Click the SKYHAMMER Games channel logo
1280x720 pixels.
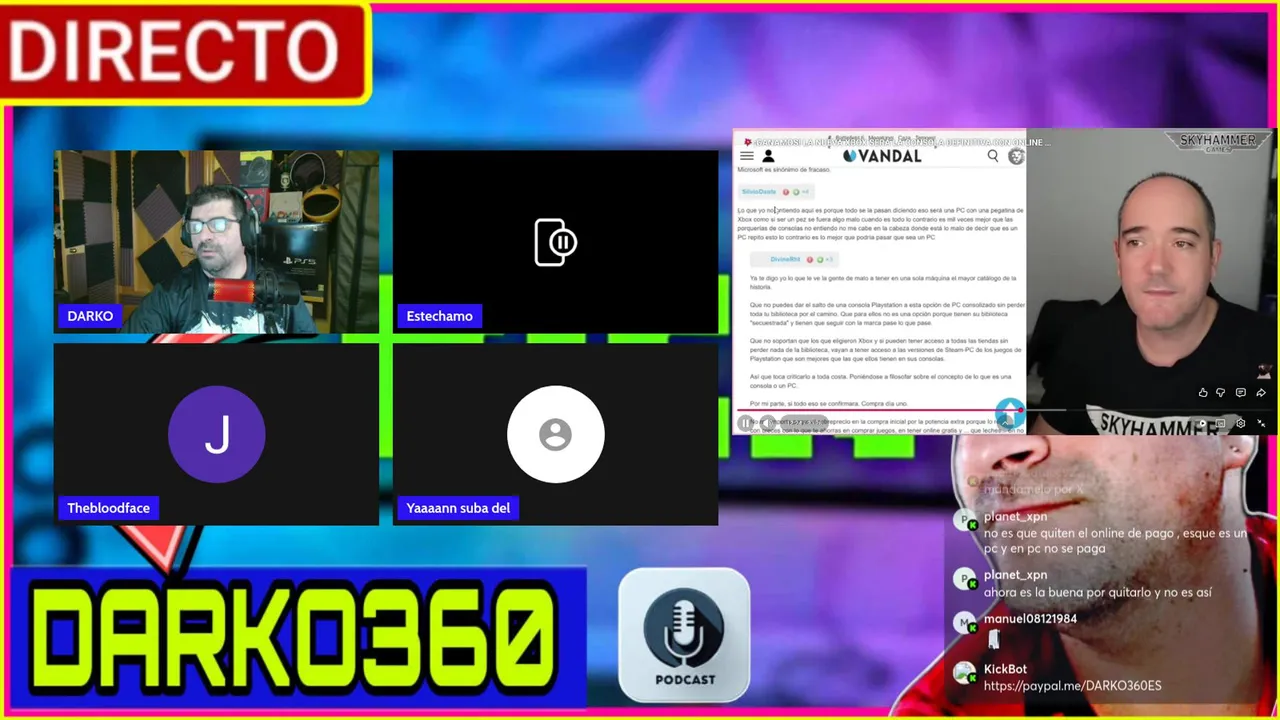coord(1218,142)
